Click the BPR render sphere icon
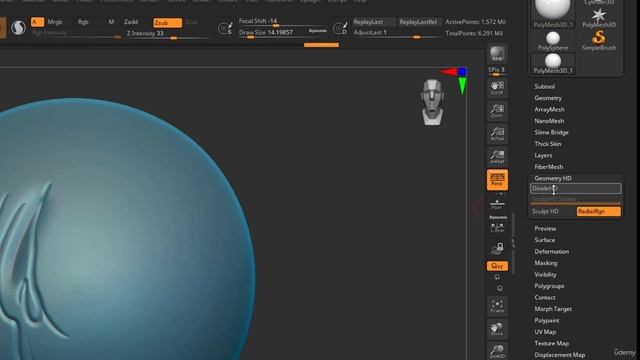The width and height of the screenshot is (640, 360). coord(497,54)
